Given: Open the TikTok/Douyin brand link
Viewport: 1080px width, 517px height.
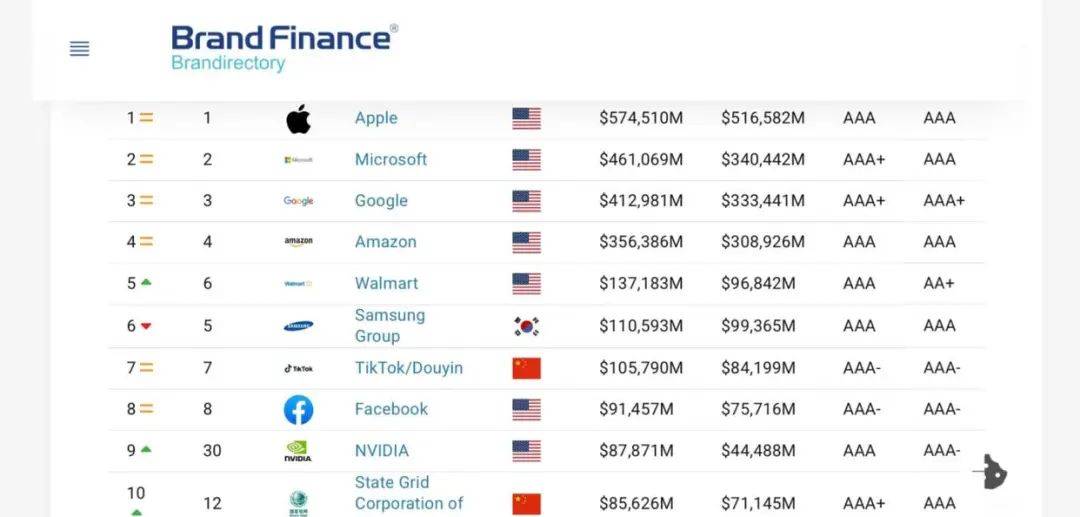Looking at the screenshot, I should tap(408, 368).
